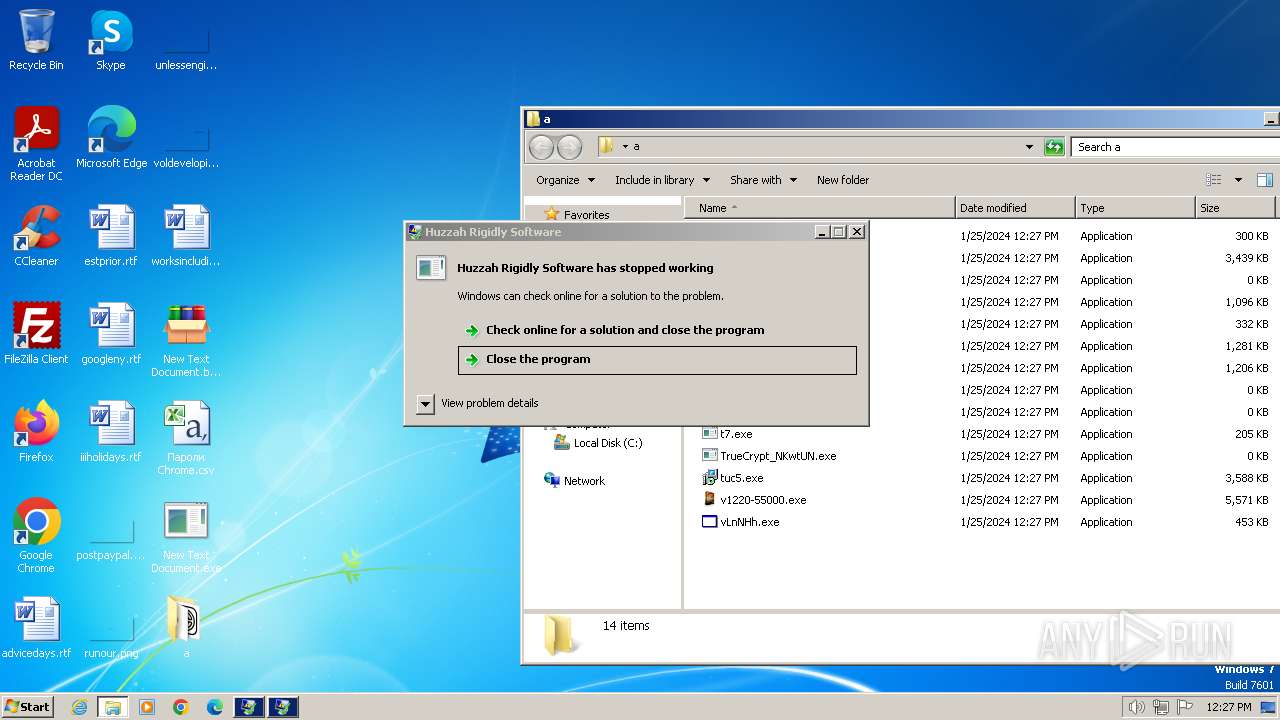Open the Recycle Bin desktop icon

(x=36, y=40)
